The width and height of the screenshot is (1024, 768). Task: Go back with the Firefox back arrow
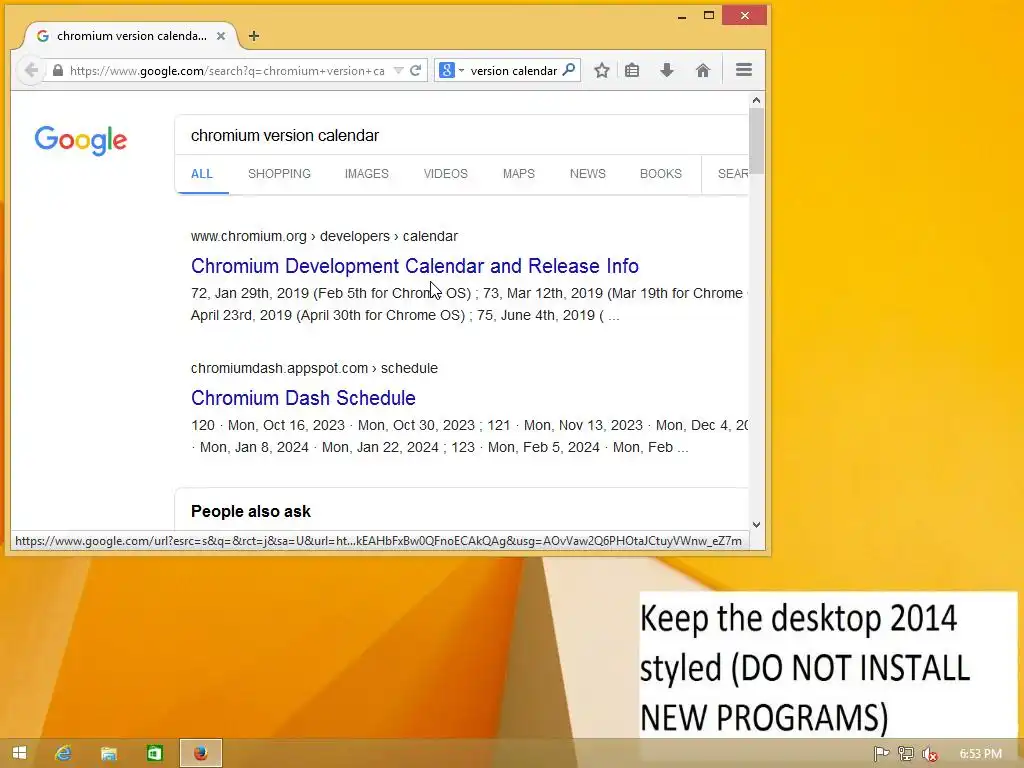30,71
